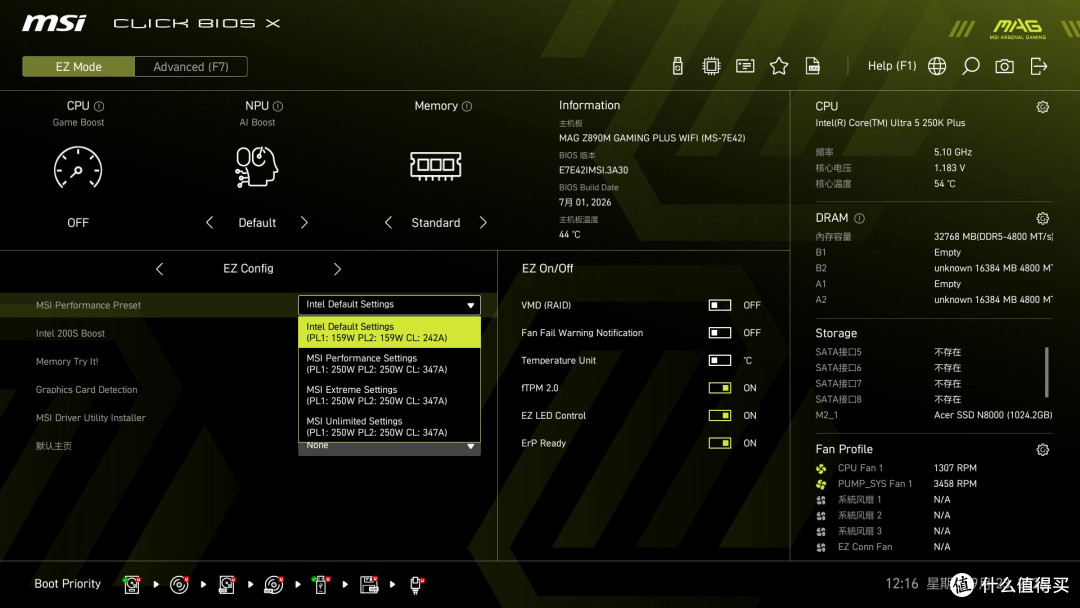1080x608 pixels.
Task: Choose MSI Extreme Settings option
Action: pos(389,395)
